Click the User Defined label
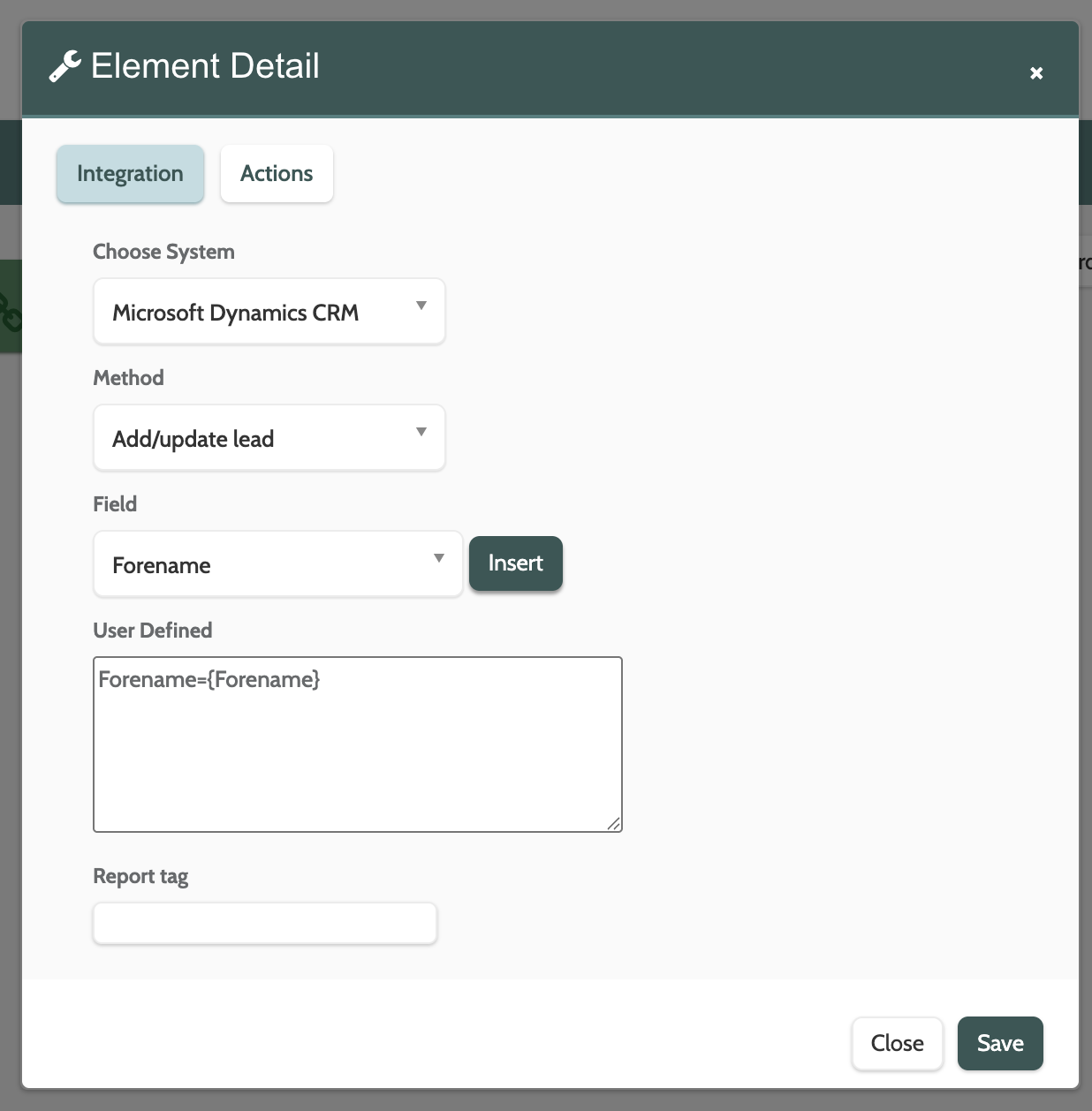The image size is (1092, 1111). point(152,631)
